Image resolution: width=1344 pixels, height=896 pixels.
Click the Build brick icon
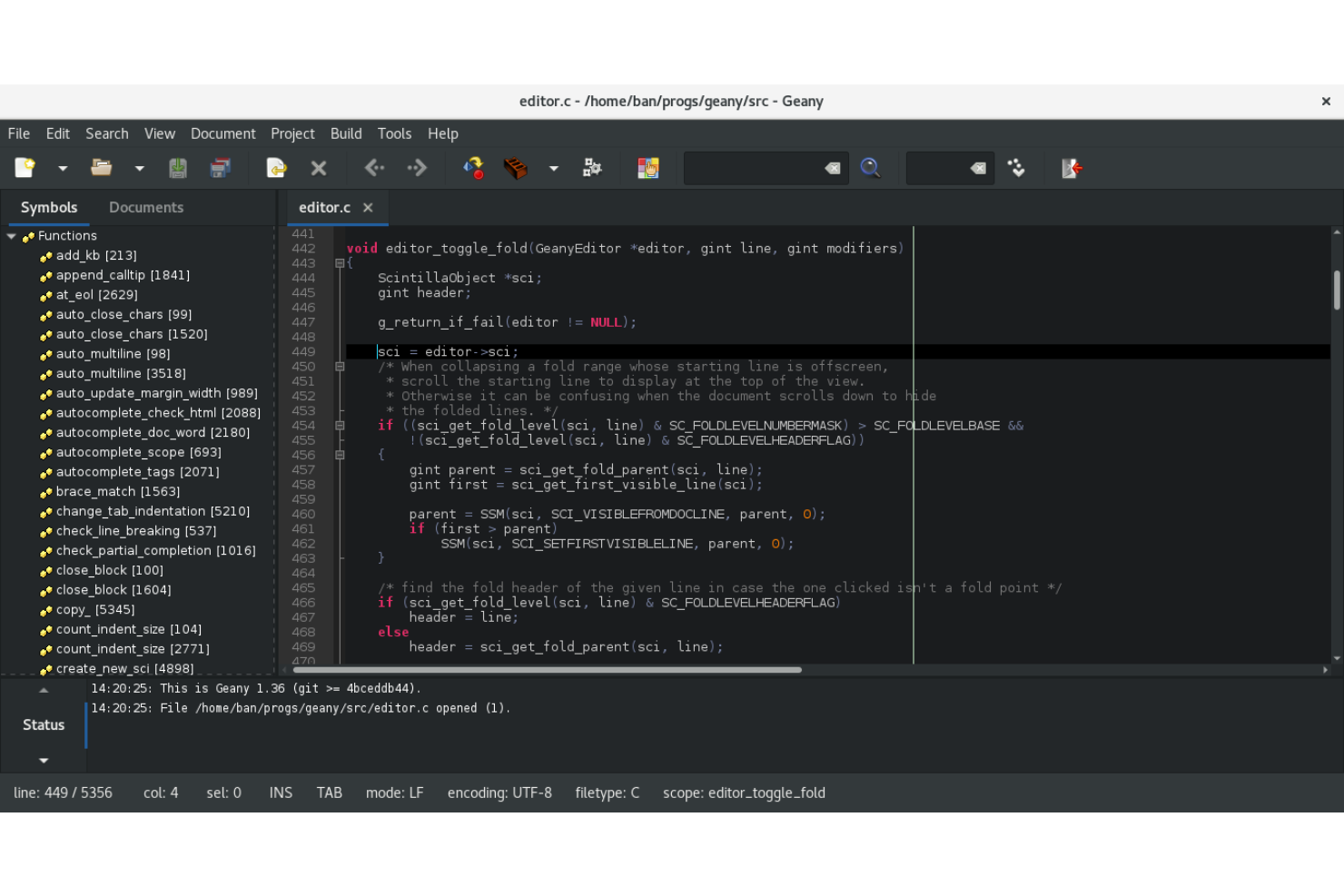(515, 168)
